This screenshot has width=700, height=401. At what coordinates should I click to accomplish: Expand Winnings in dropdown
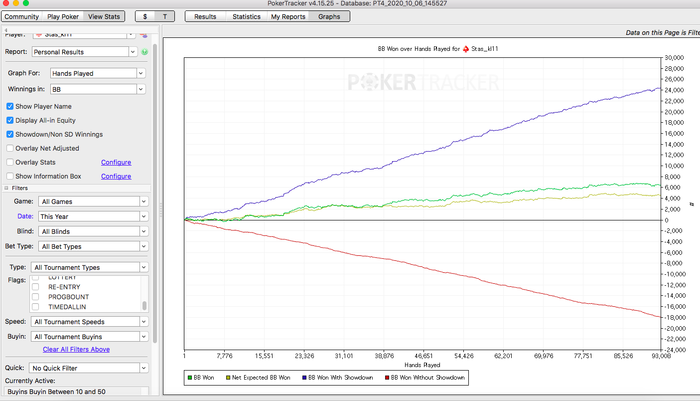[x=141, y=89]
